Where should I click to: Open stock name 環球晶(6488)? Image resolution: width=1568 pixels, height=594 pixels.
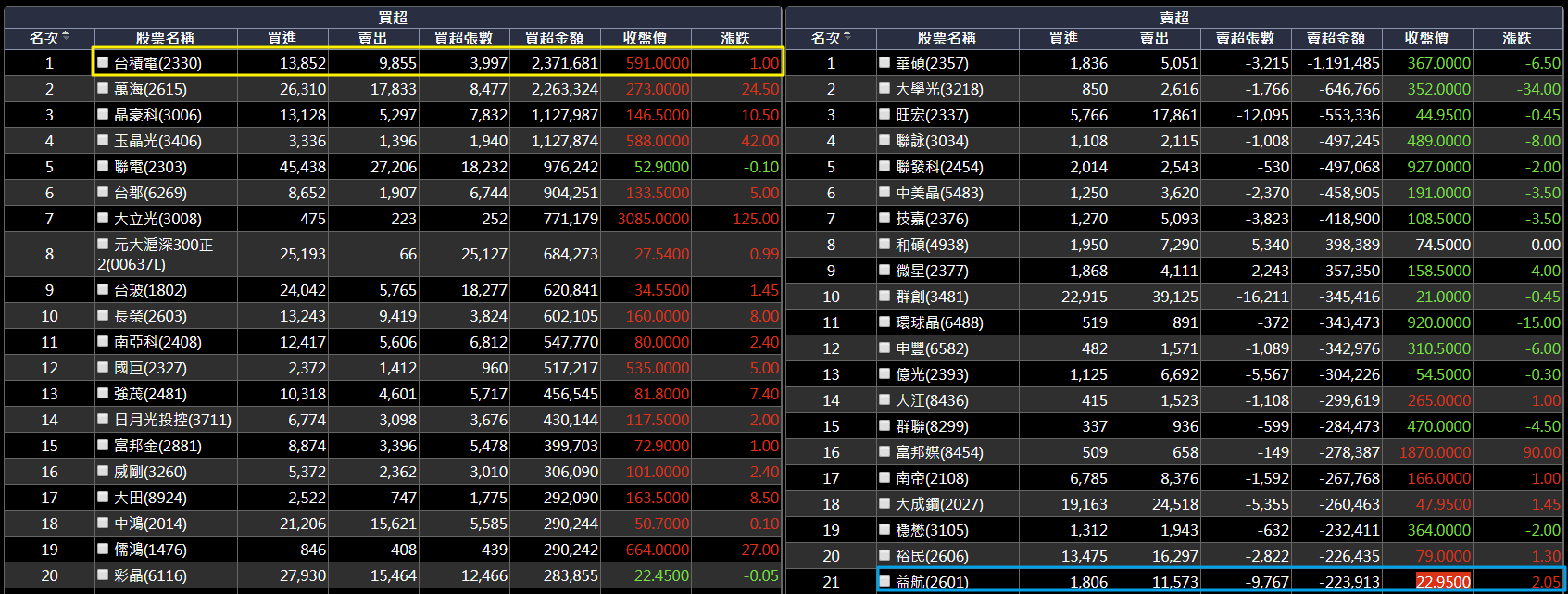[x=939, y=322]
